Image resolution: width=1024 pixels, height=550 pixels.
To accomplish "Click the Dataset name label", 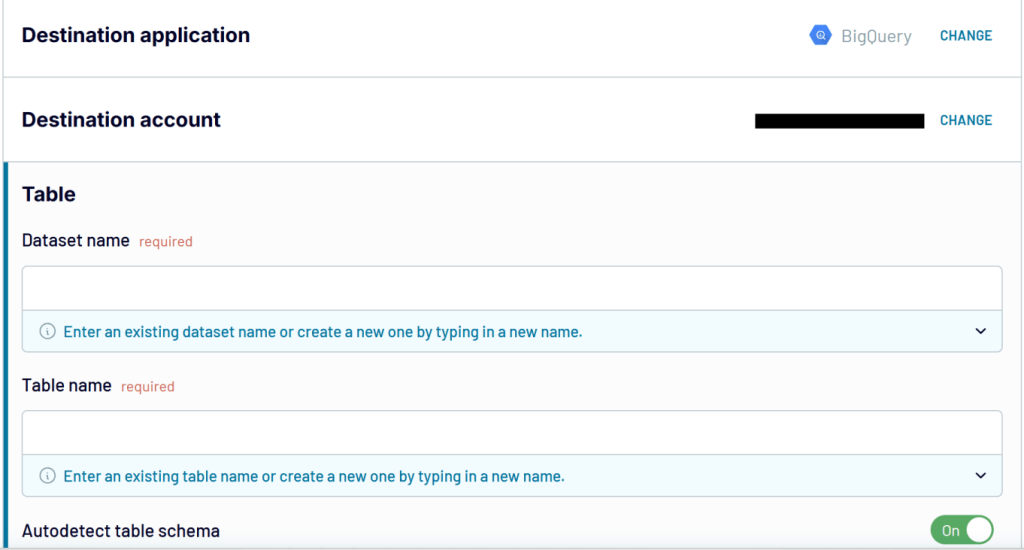I will pos(76,241).
